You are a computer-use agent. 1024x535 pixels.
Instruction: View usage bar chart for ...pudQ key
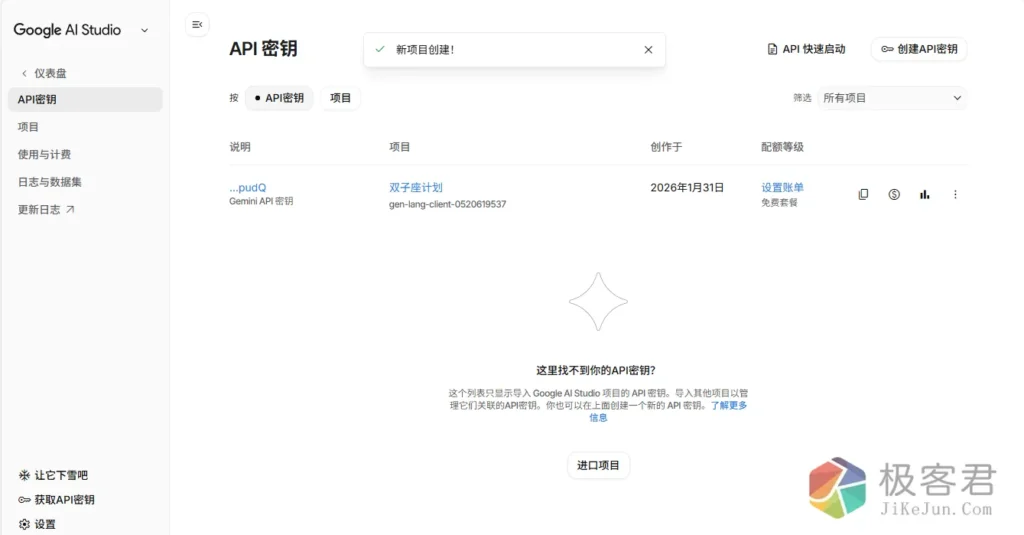tap(925, 194)
